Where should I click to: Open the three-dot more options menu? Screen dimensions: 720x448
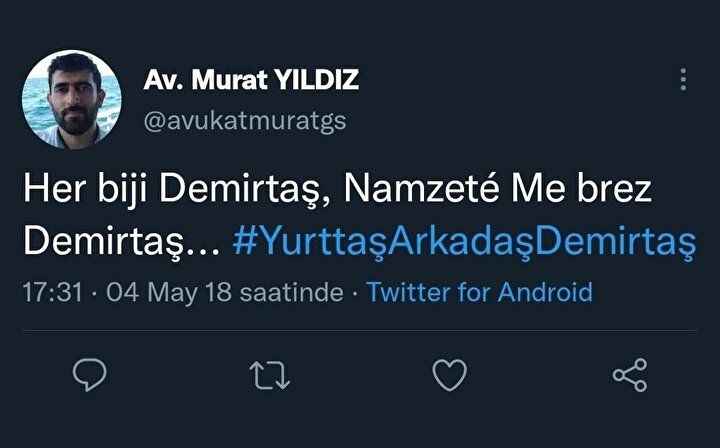coord(683,80)
